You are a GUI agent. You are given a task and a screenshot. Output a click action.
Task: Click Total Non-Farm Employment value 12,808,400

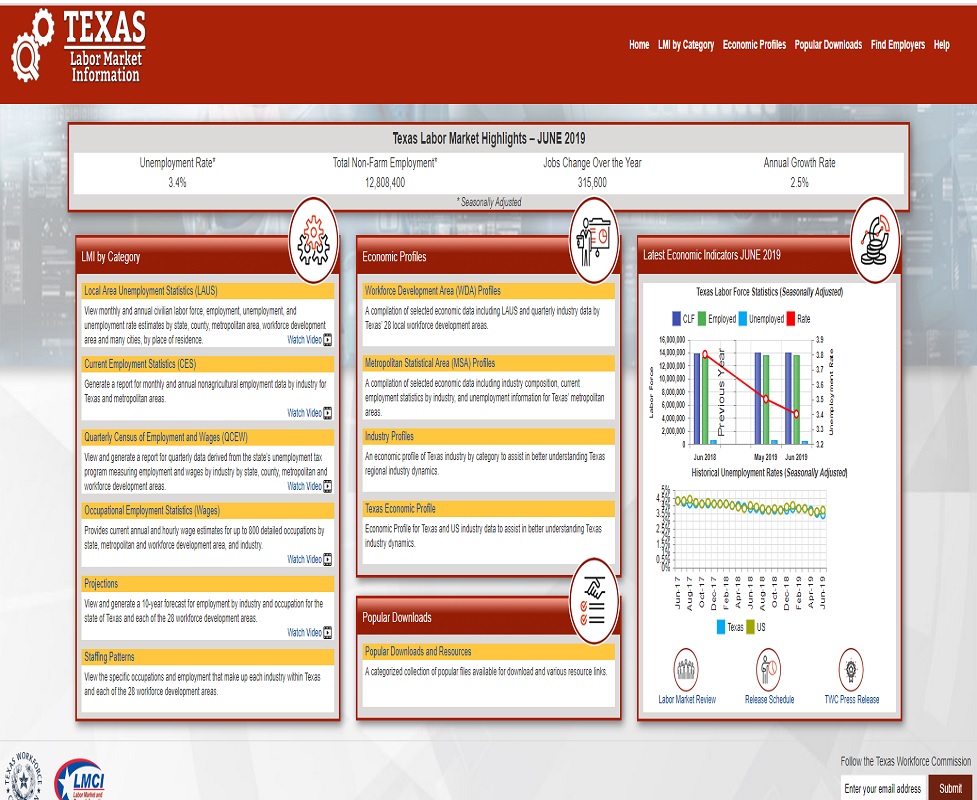tap(384, 183)
